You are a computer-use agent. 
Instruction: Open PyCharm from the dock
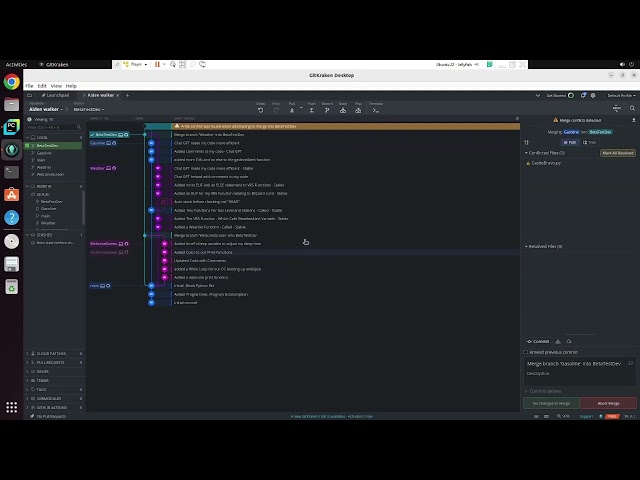click(11, 127)
